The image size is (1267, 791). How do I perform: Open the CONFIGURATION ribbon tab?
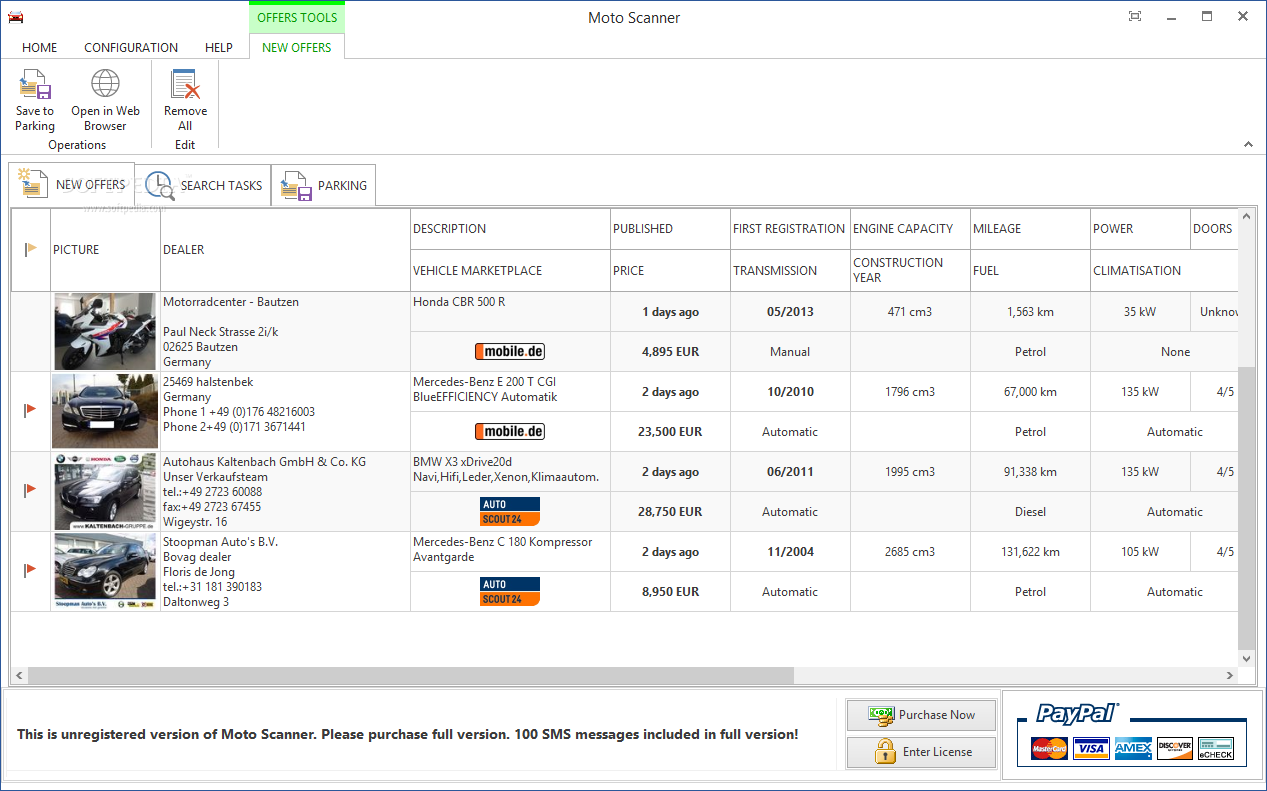pos(131,47)
